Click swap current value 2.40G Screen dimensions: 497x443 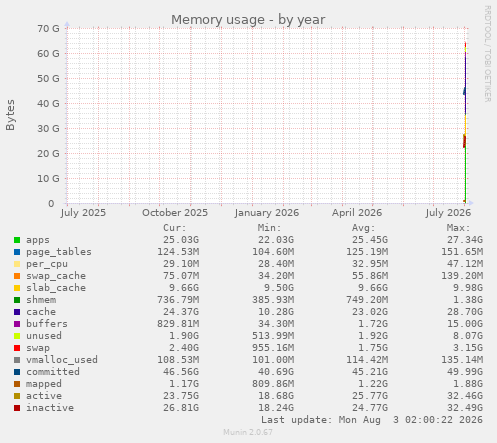pos(184,348)
